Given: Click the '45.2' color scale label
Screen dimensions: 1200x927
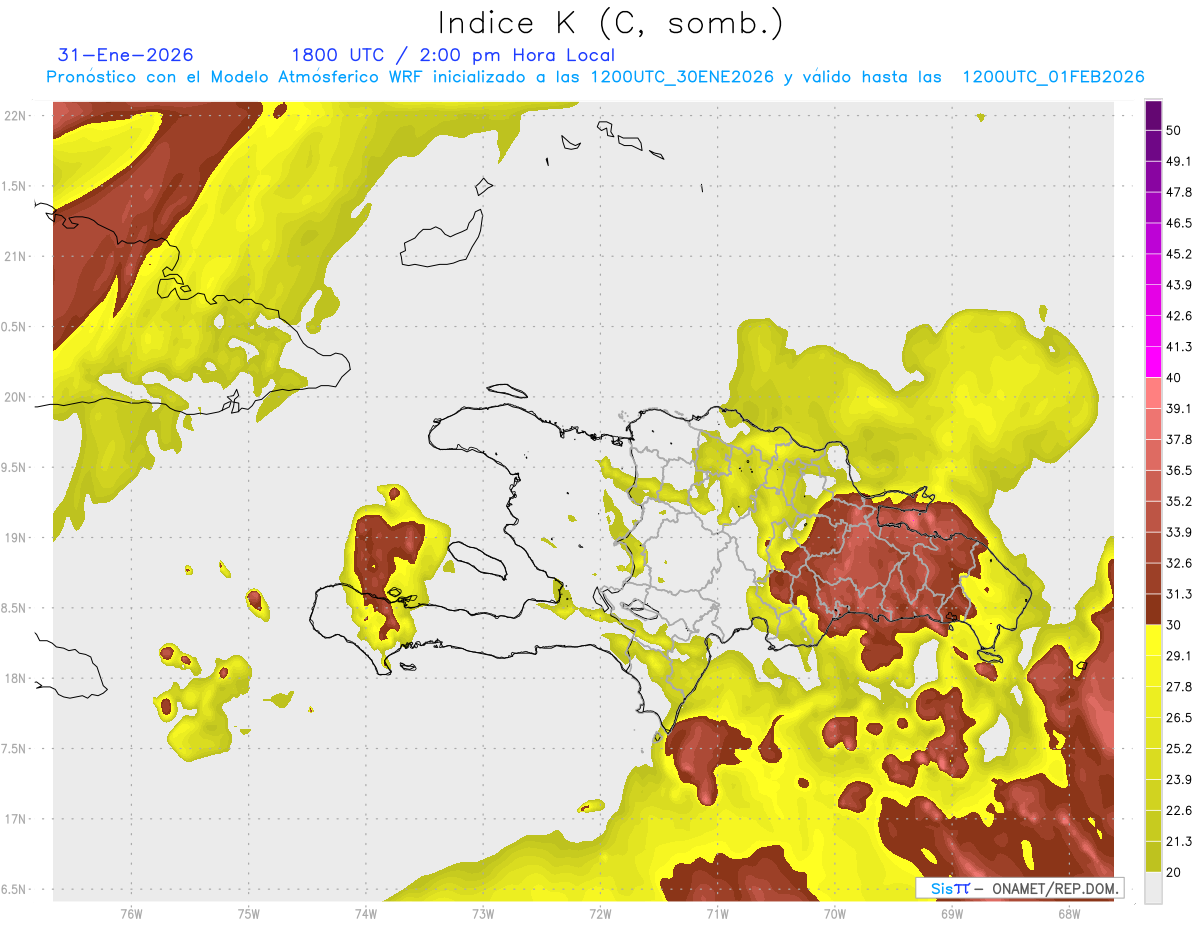Looking at the screenshot, I should pos(1179,254).
